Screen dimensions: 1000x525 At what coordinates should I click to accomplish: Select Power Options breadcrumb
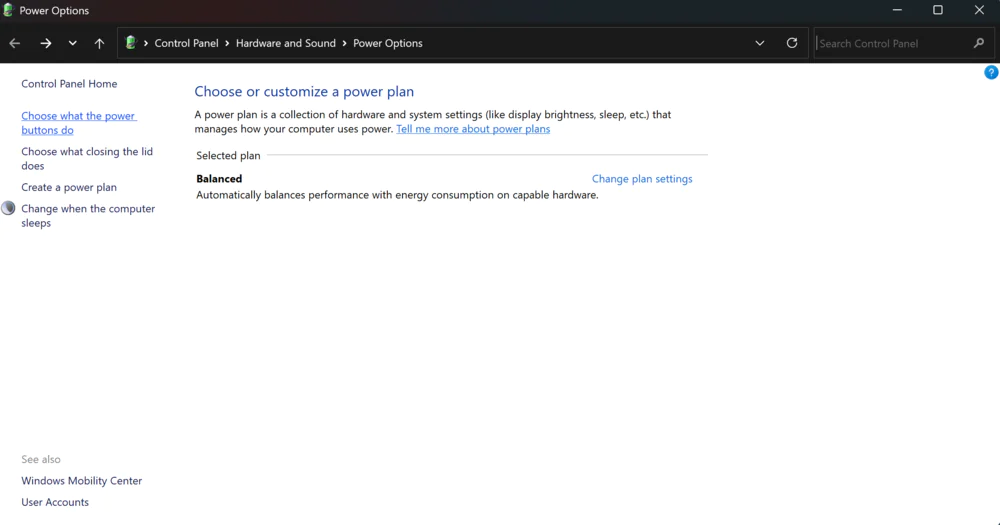388,43
